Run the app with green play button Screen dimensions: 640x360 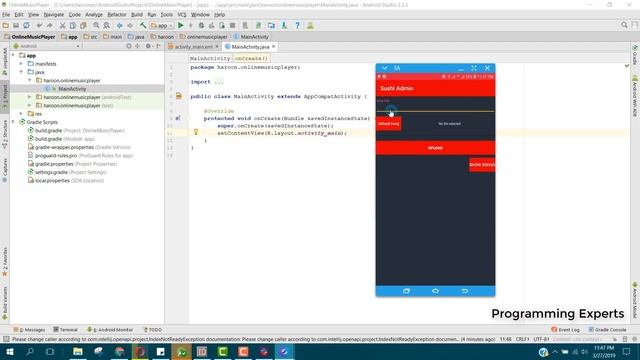tap(180, 25)
